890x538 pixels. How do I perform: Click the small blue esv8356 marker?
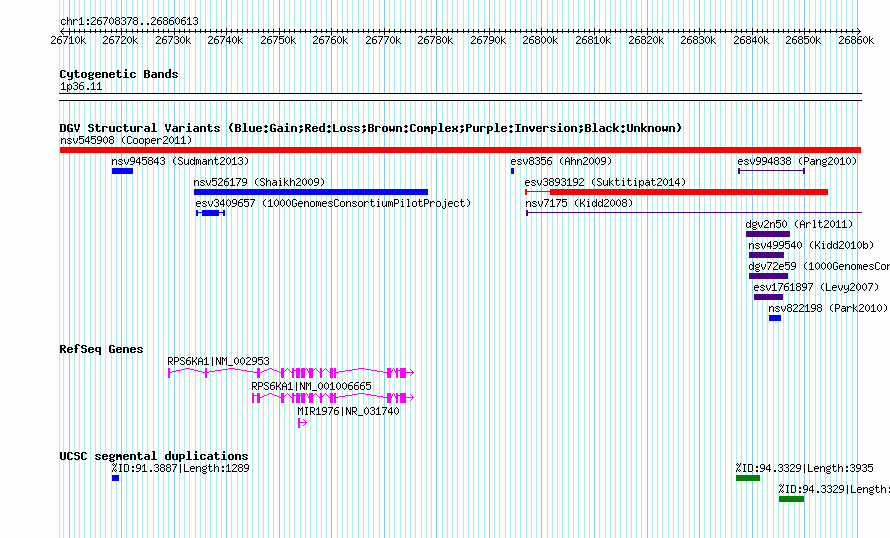[x=513, y=171]
